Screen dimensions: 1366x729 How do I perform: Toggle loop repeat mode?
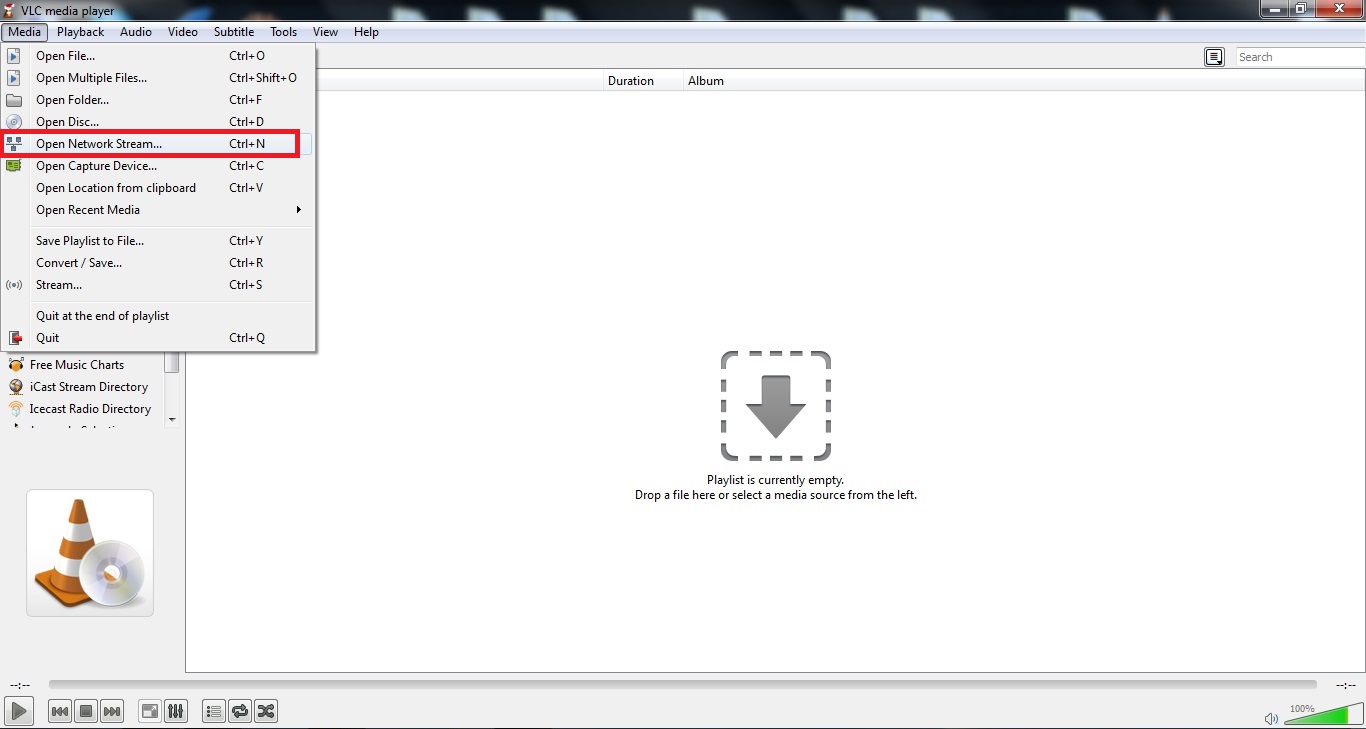(240, 711)
